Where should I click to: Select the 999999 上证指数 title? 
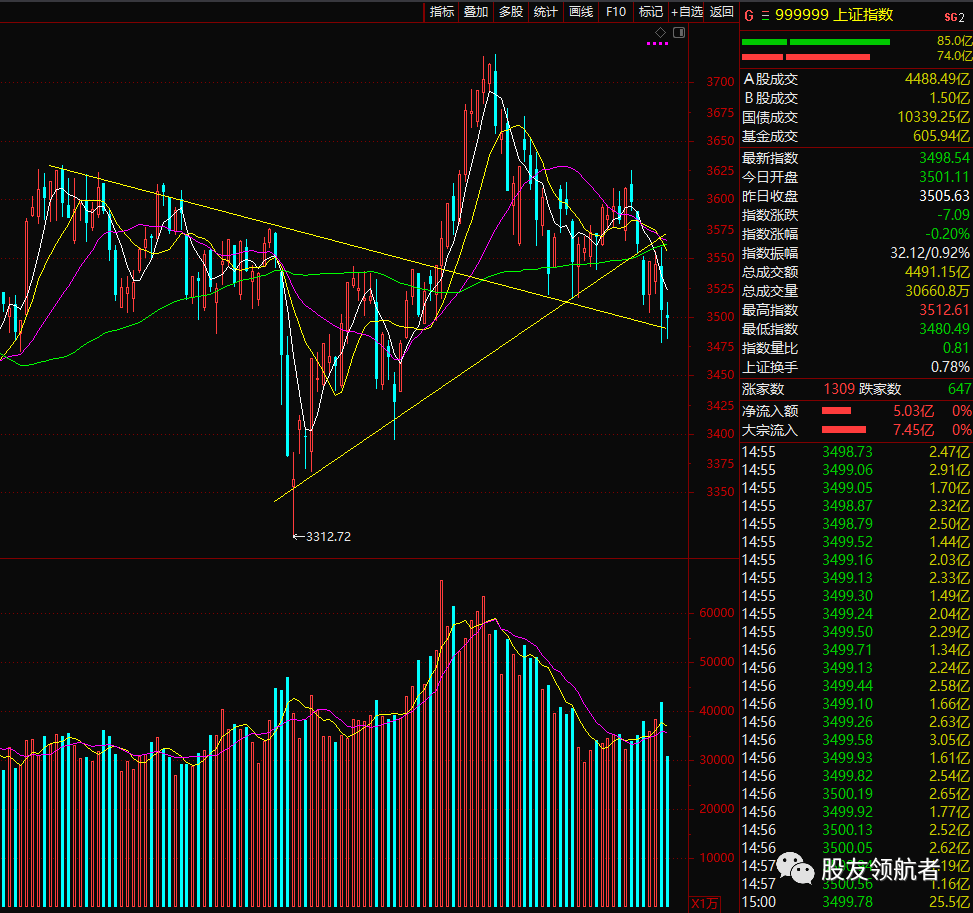point(834,14)
